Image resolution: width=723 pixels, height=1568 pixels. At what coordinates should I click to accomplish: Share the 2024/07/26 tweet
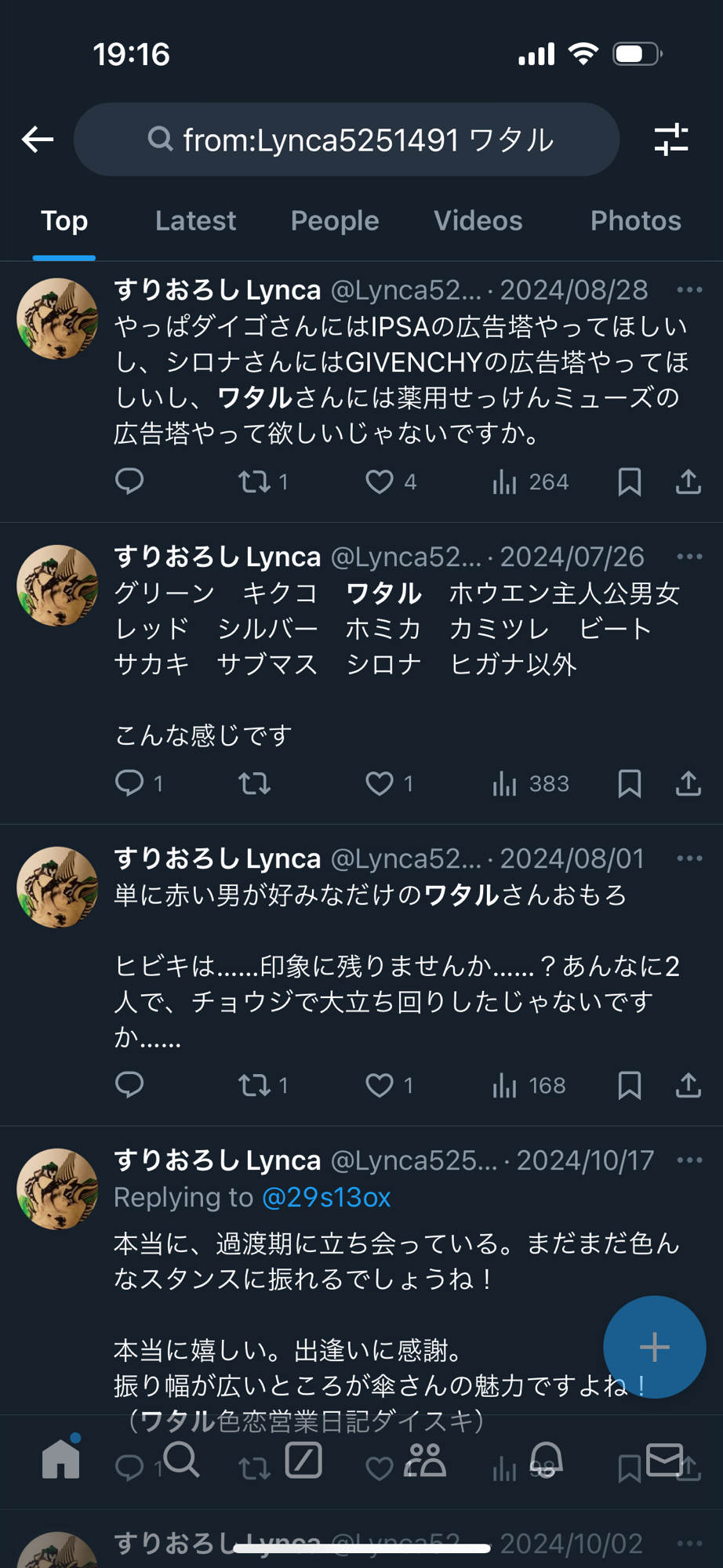688,783
